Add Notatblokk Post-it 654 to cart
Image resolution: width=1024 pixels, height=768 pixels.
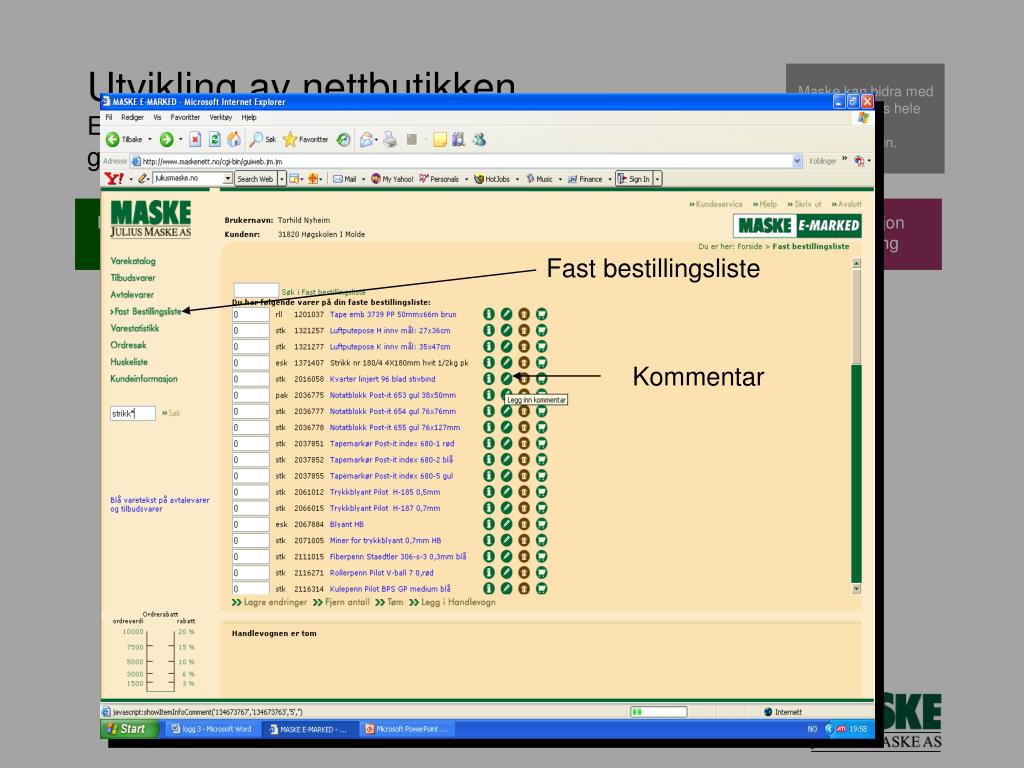tap(541, 411)
